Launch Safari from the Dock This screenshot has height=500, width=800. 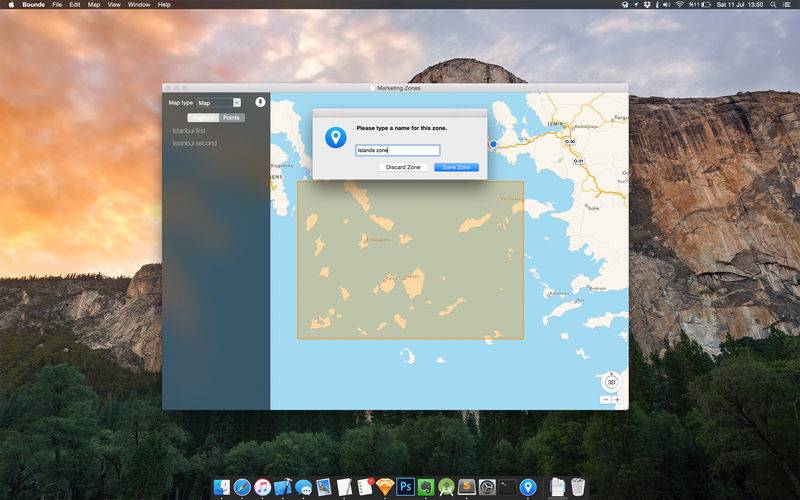(x=242, y=487)
